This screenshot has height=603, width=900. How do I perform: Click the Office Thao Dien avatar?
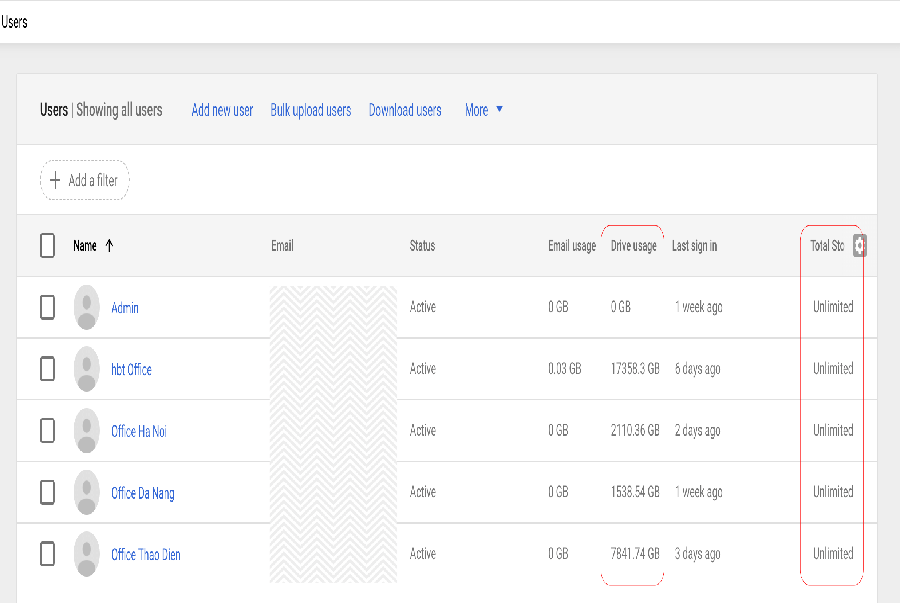coord(87,554)
